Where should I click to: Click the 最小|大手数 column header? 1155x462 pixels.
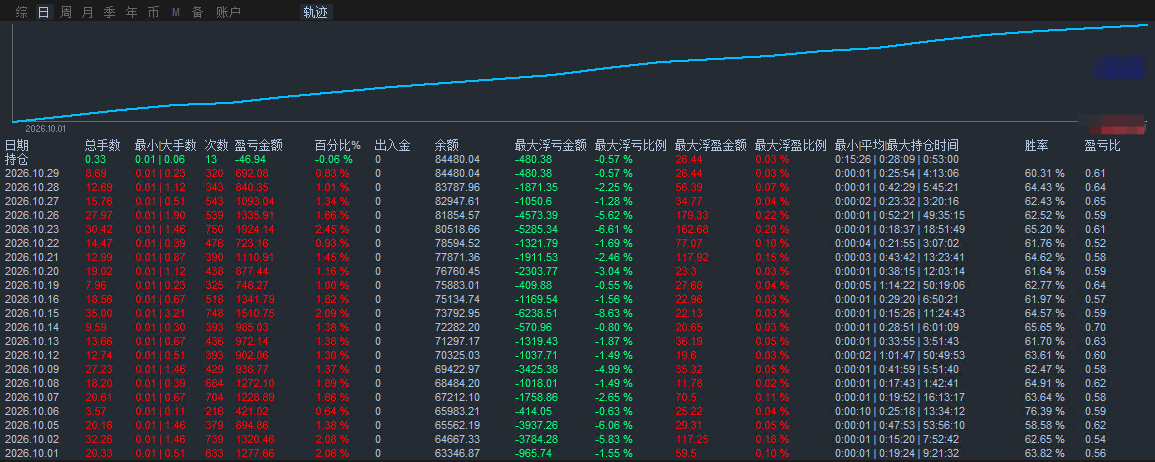(166, 145)
